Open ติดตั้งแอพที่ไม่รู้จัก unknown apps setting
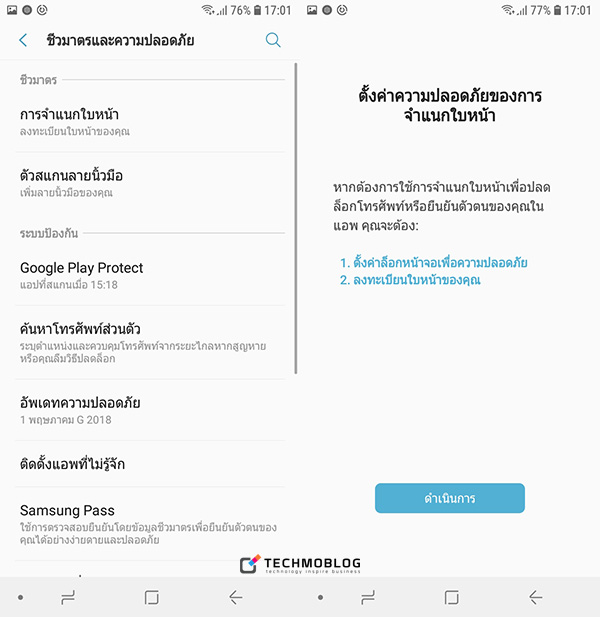The width and height of the screenshot is (600, 617). coord(150,464)
